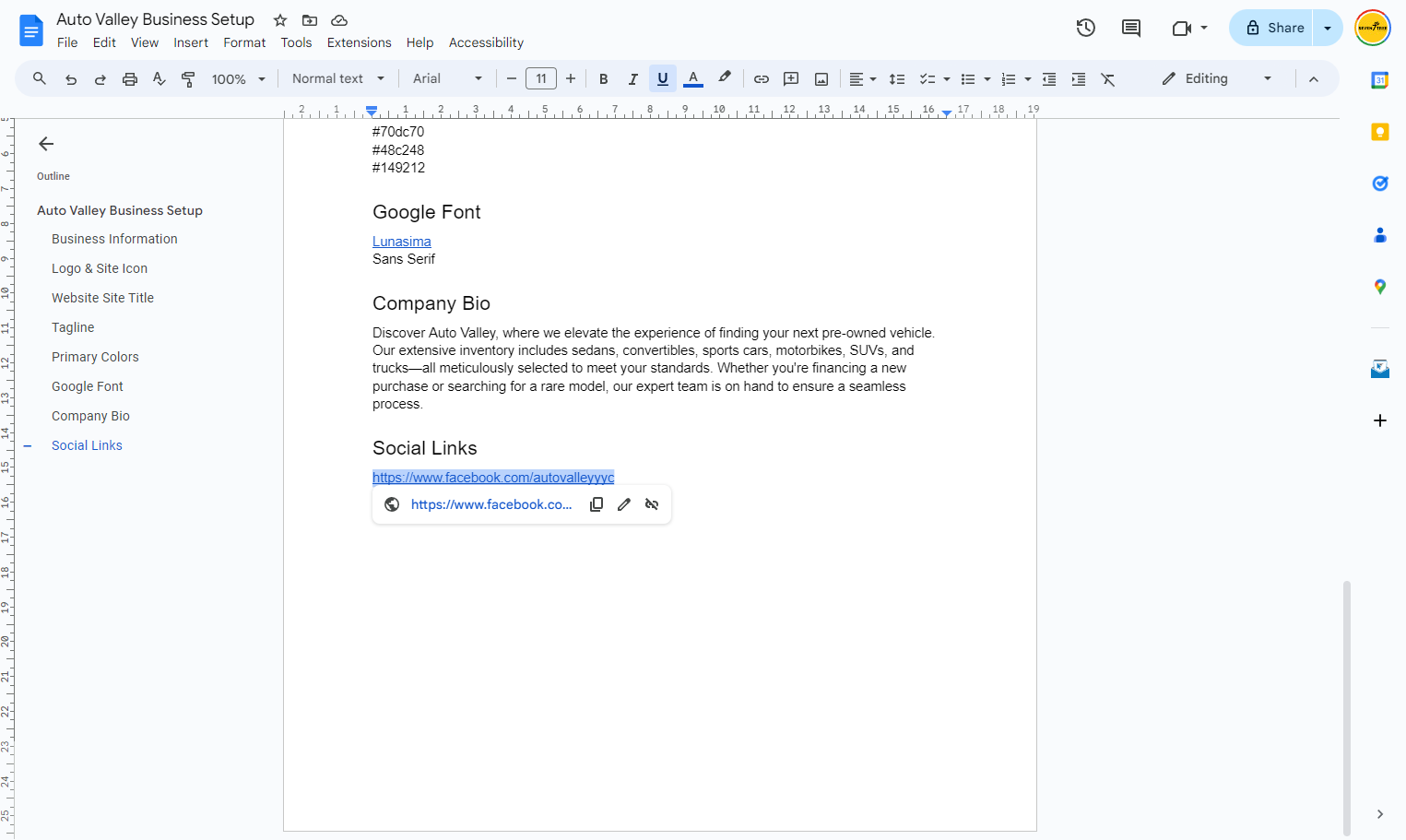
Task: Open version history clock icon
Action: pyautogui.click(x=1086, y=28)
